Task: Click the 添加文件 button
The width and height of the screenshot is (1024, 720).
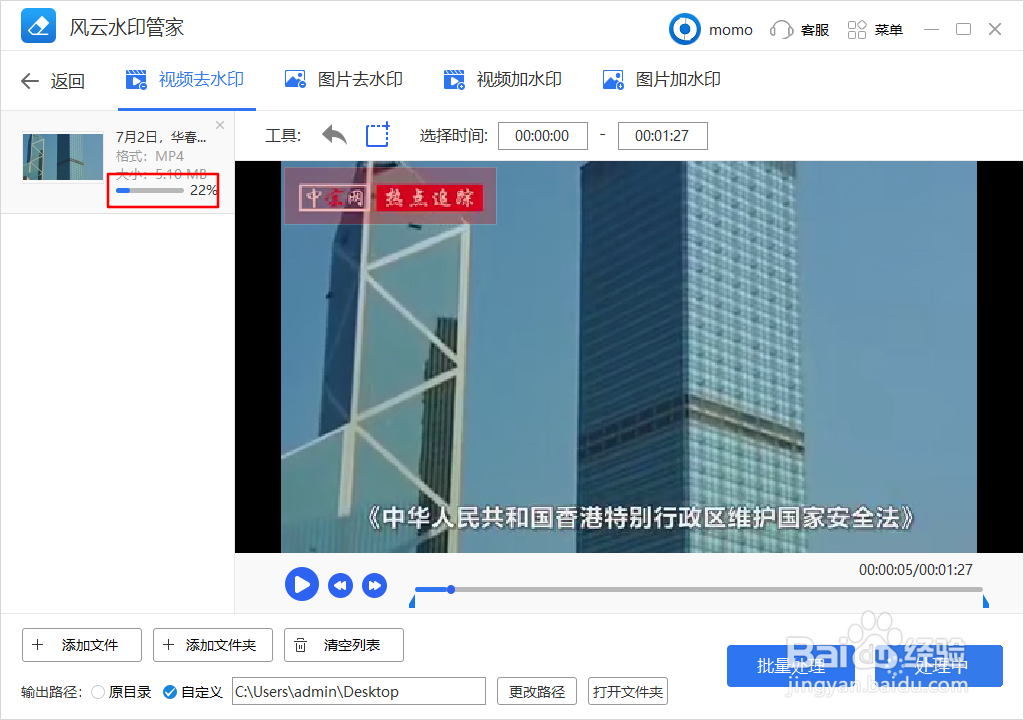Action: click(81, 645)
